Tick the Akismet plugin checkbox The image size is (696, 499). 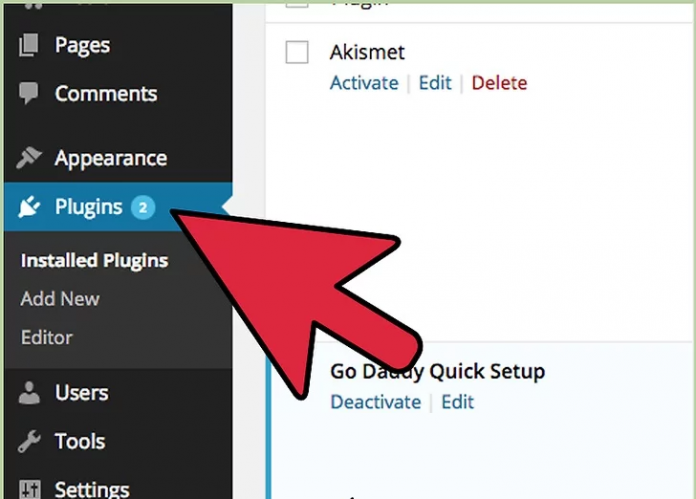(297, 53)
